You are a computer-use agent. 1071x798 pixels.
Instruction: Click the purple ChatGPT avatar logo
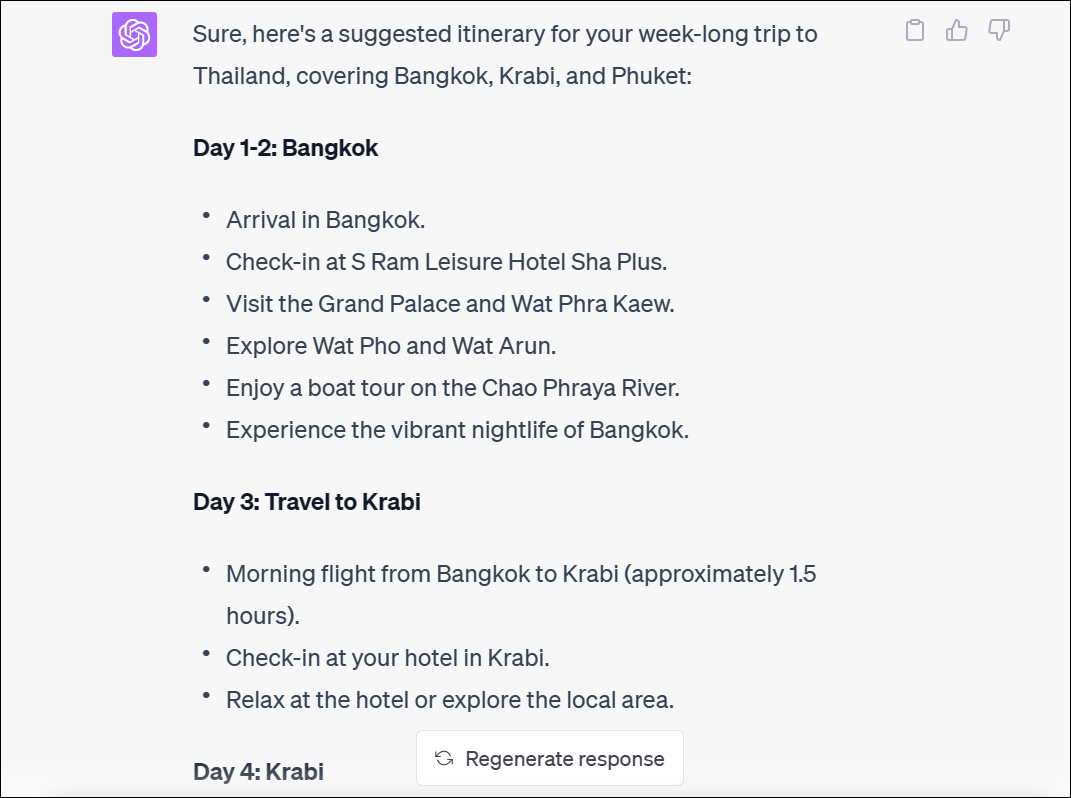(135, 34)
